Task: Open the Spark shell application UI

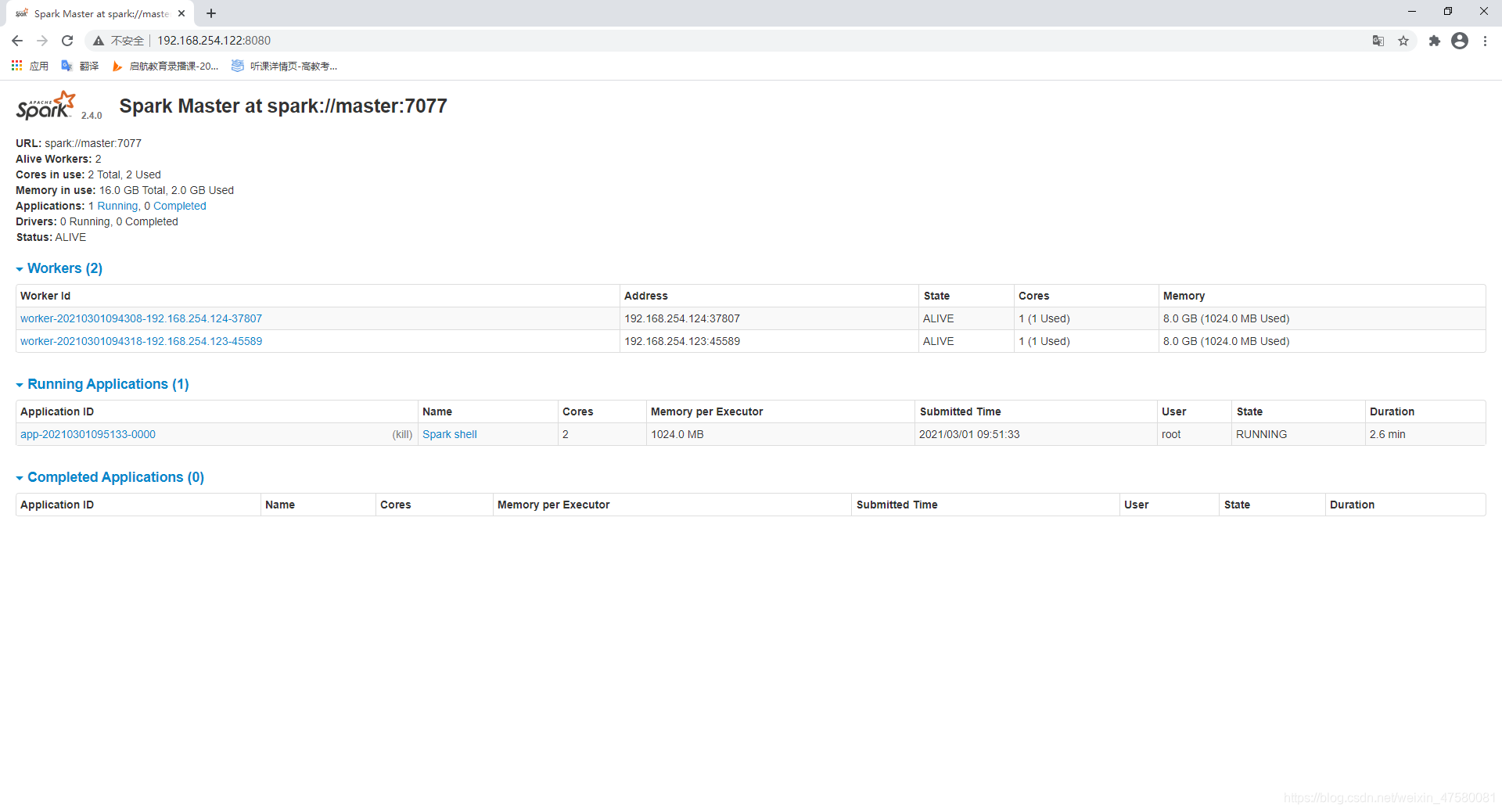Action: pos(450,434)
